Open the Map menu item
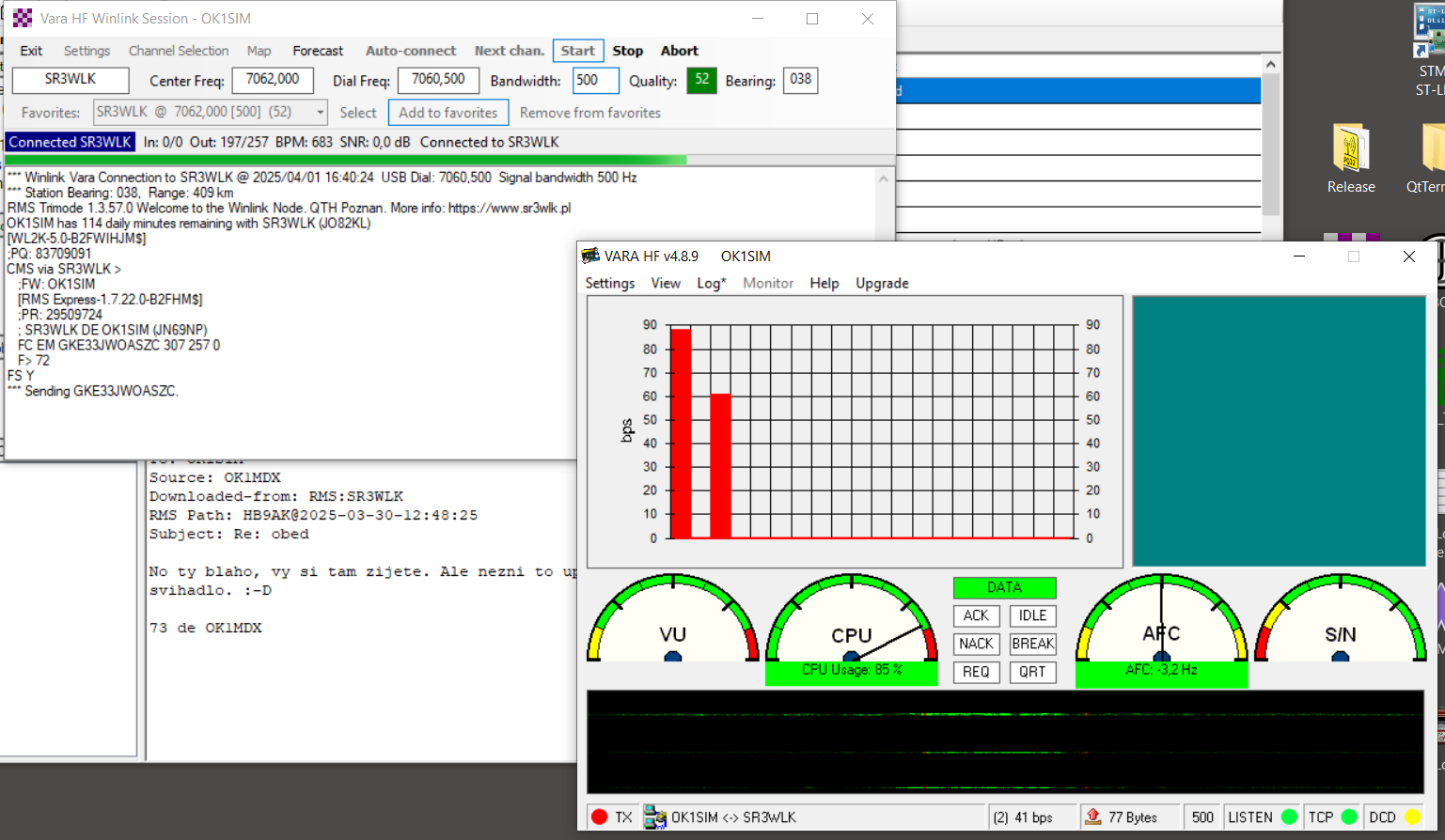Image resolution: width=1445 pixels, height=840 pixels. pyautogui.click(x=259, y=51)
